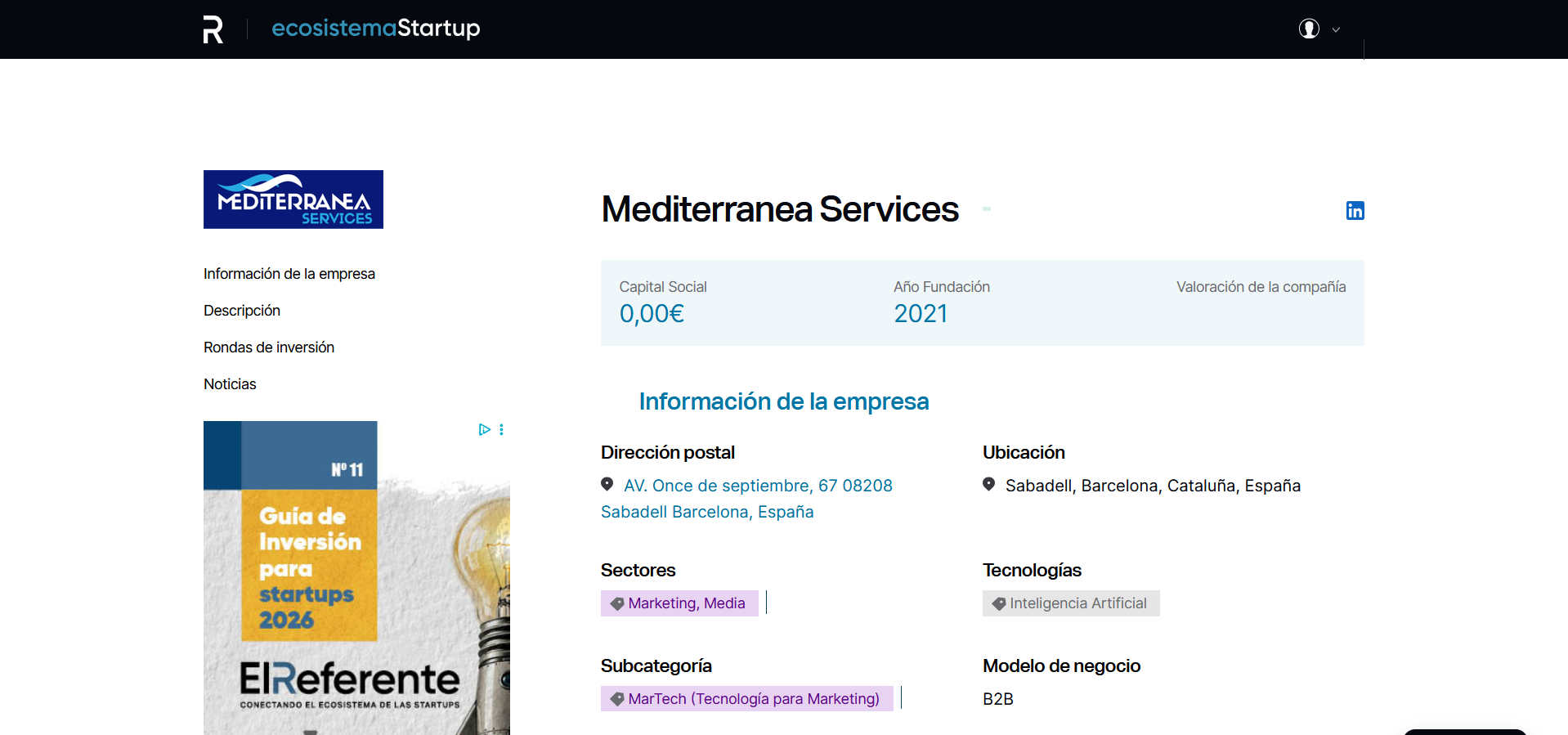This screenshot has width=1568, height=735.
Task: Jump to Rondas de inversión section
Action: (x=269, y=347)
